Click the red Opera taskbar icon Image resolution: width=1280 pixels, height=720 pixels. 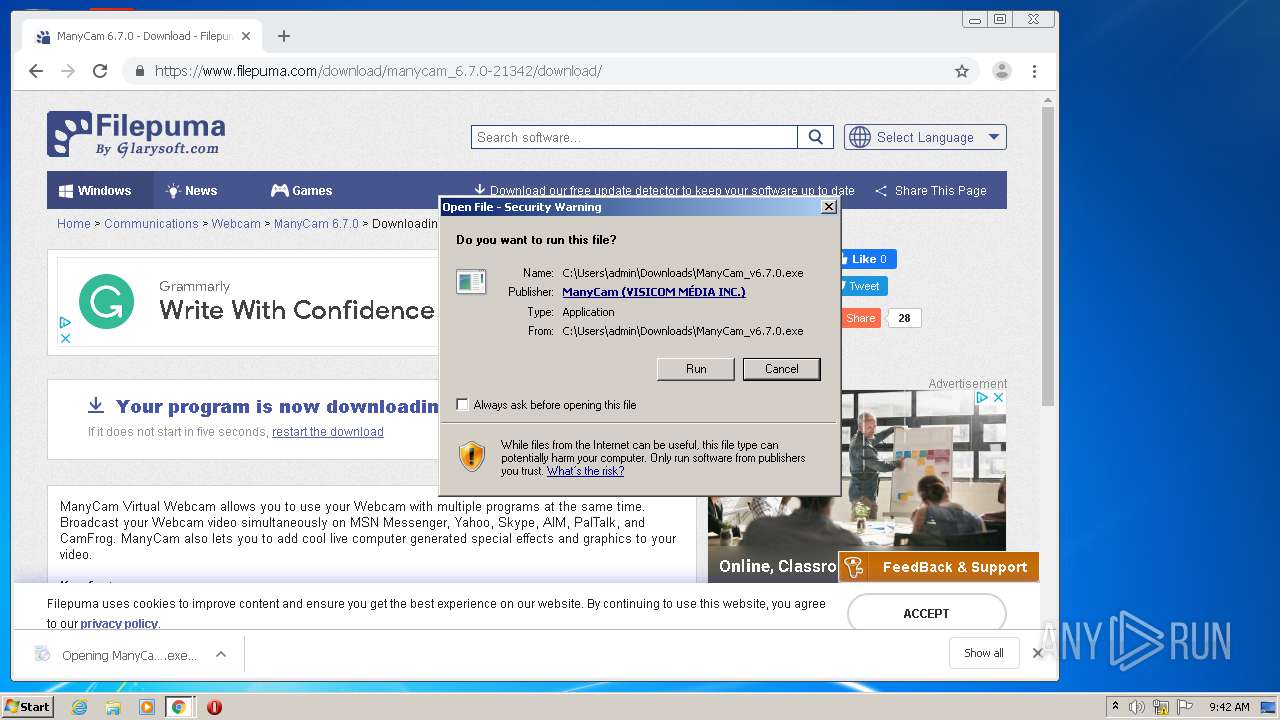coord(214,707)
